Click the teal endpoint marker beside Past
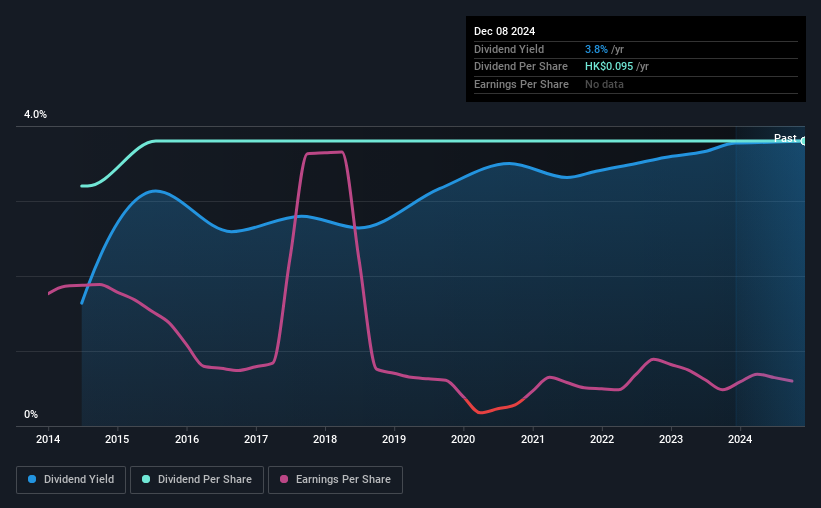The image size is (821, 508). [x=803, y=141]
